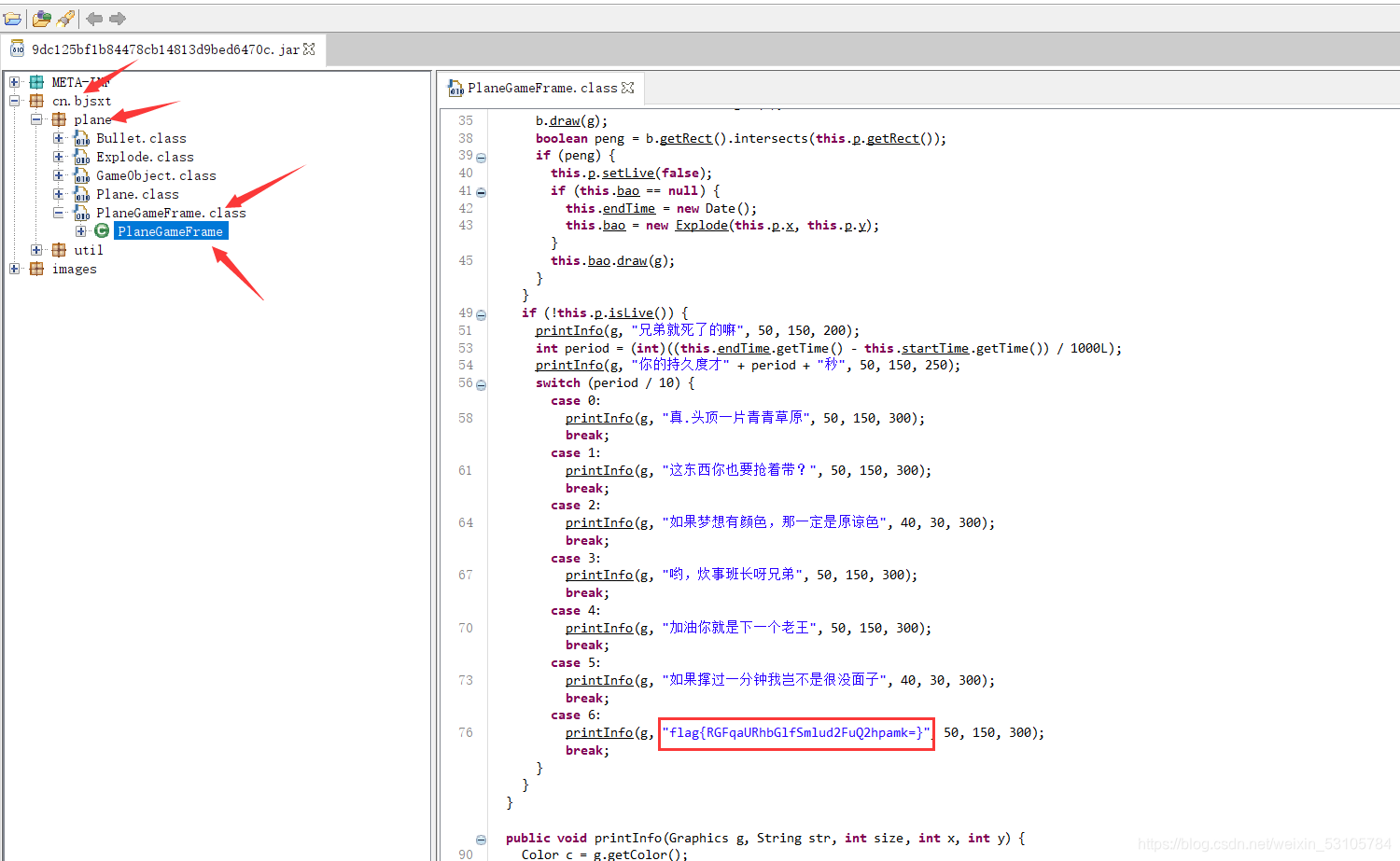
Task: Expand the PlaneGameFrame class members node
Action: tap(81, 231)
